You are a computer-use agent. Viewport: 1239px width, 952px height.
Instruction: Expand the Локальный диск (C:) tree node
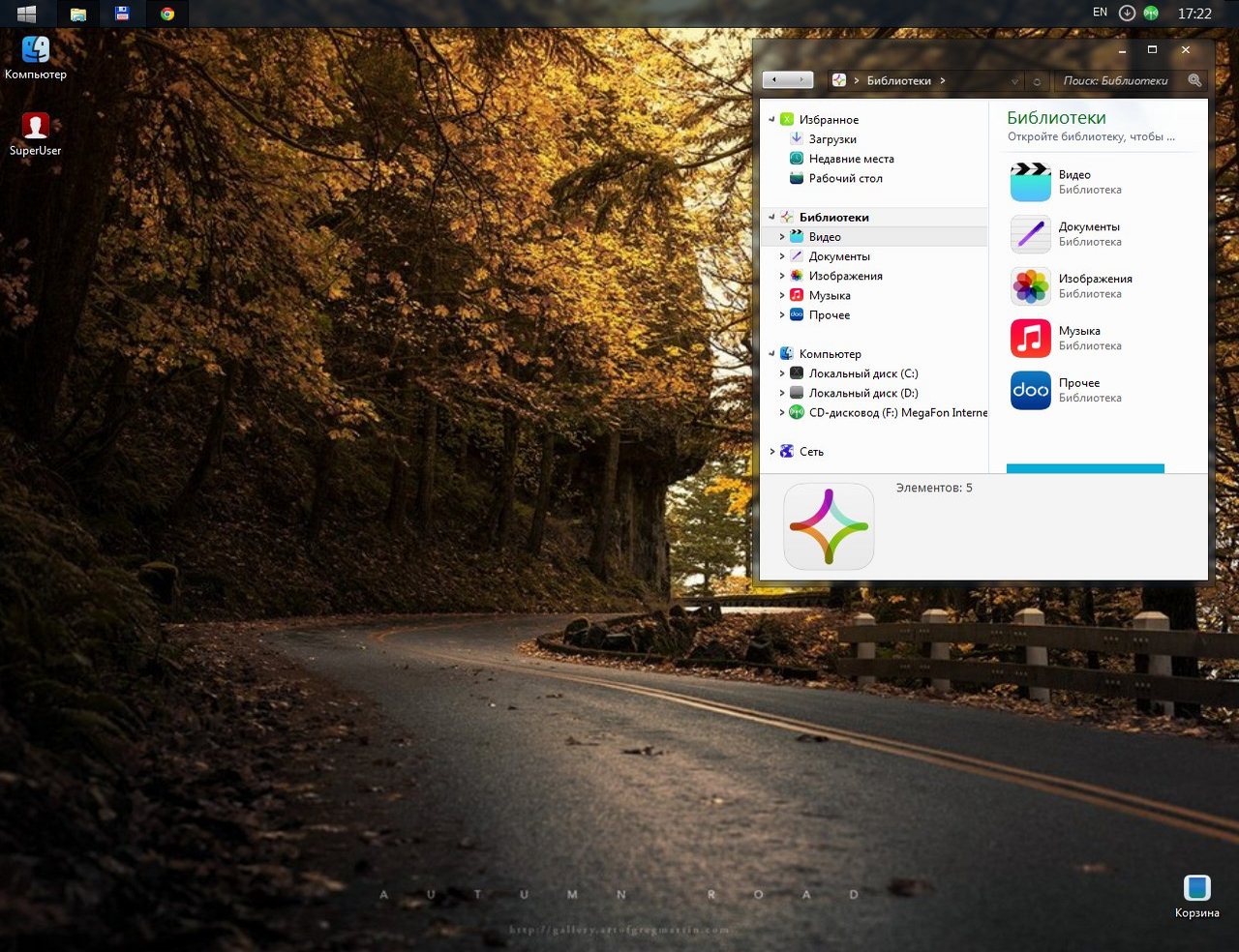pos(782,373)
